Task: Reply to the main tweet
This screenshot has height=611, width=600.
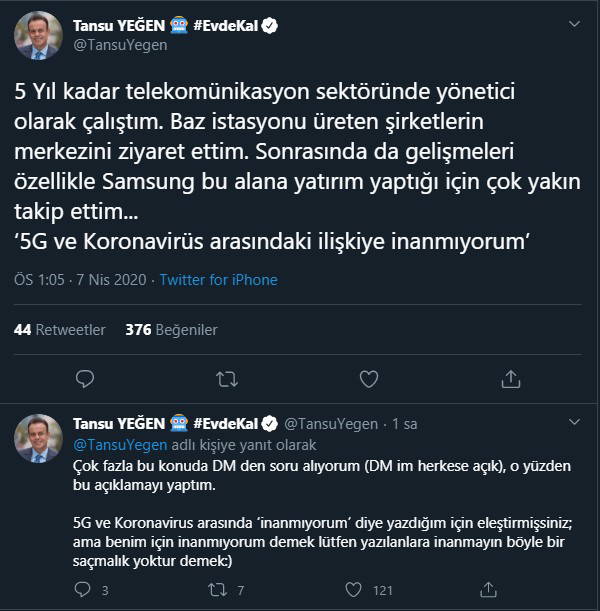Action: 85,378
